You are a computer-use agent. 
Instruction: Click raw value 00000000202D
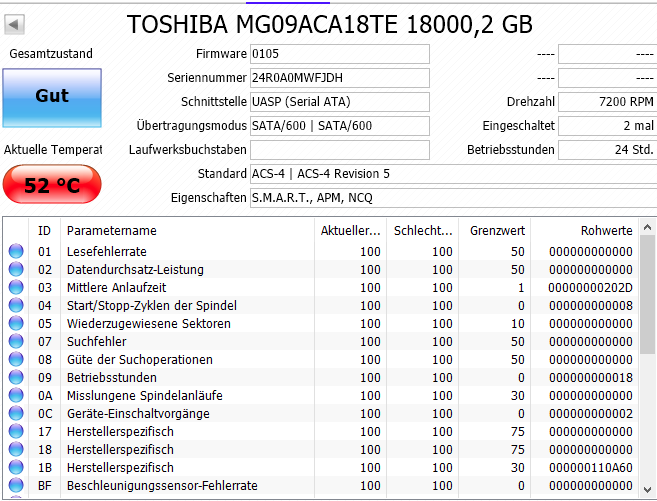(590, 287)
